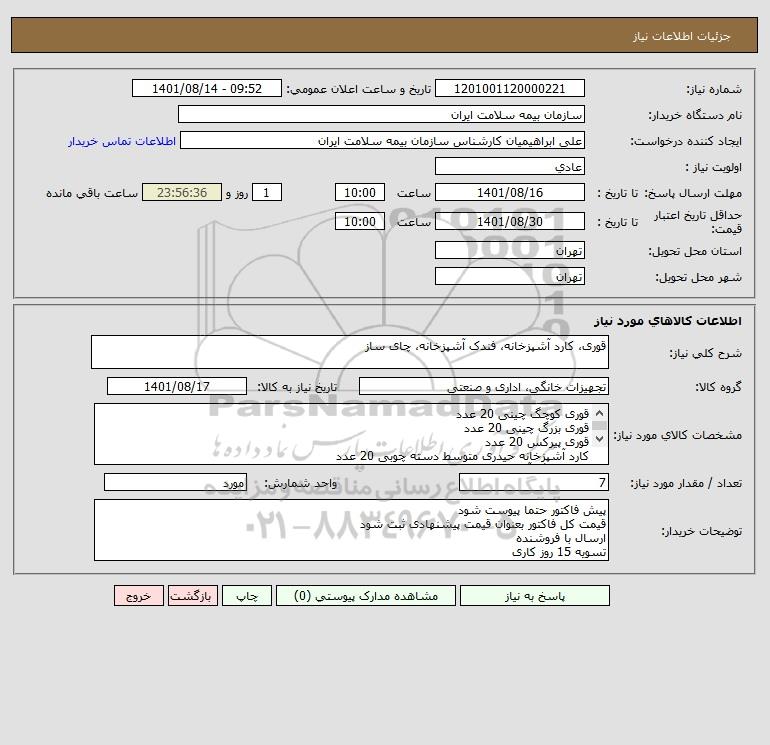This screenshot has height=745, width=770.
Task: Select the announcement date field 1401/08/14 - 09:52
Action: [207, 88]
